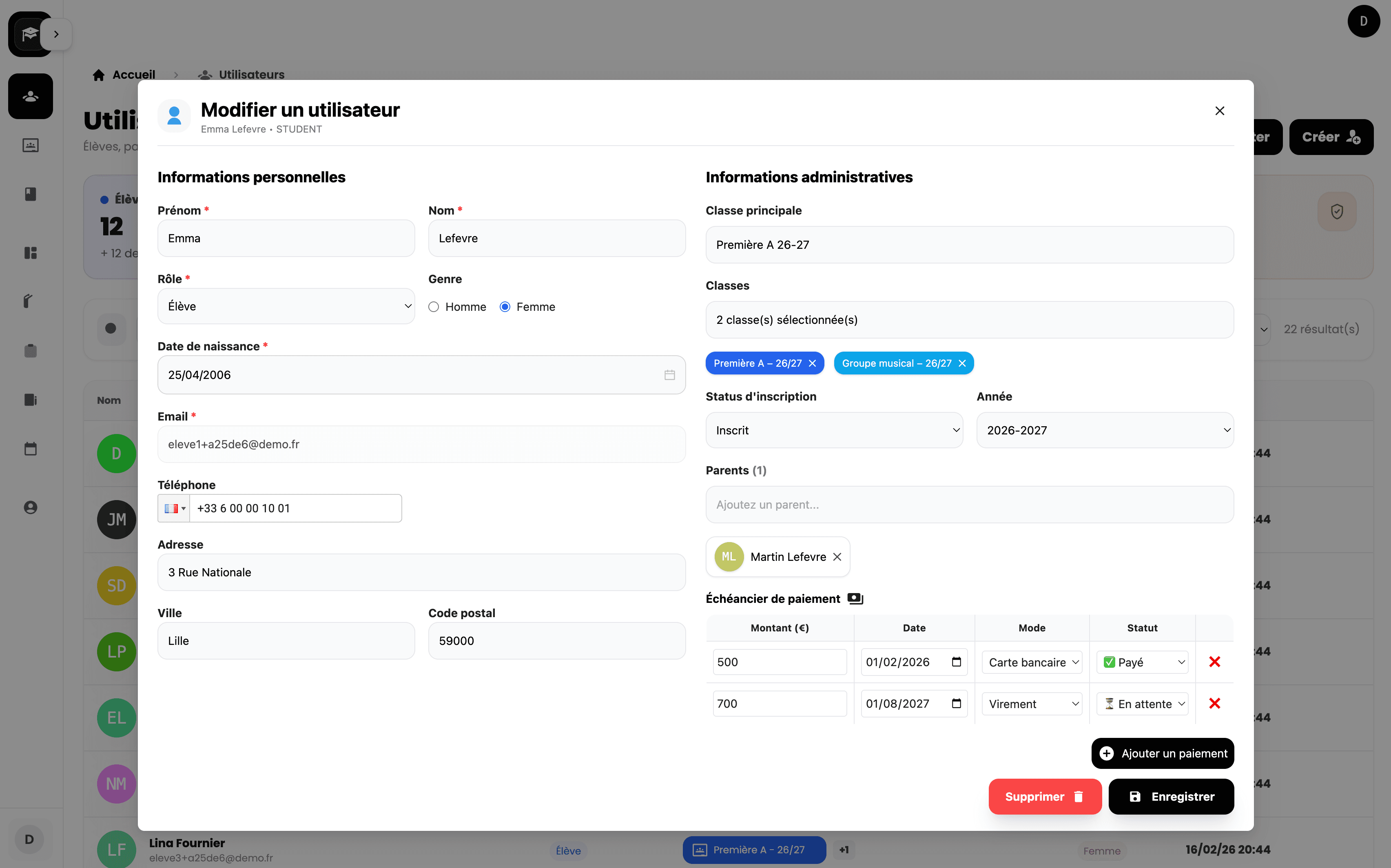
Task: Remove parent Martin Lefevre
Action: (837, 557)
